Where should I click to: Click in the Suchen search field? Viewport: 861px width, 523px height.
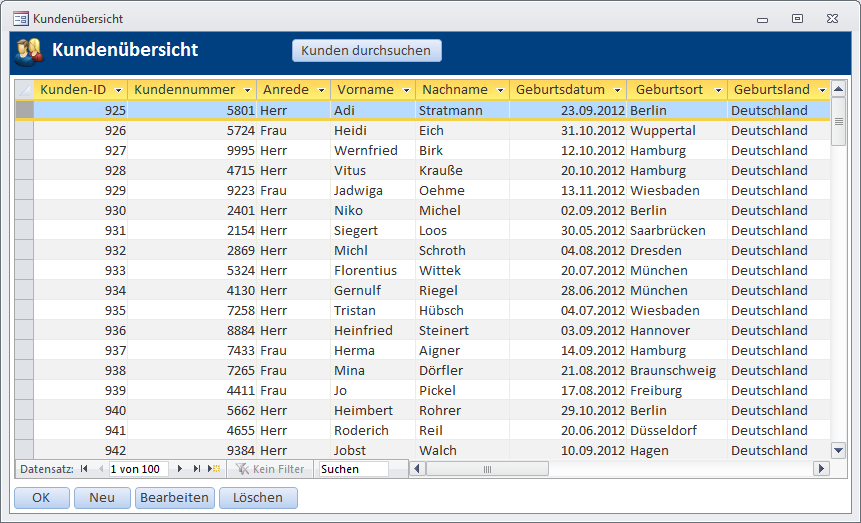click(x=352, y=469)
